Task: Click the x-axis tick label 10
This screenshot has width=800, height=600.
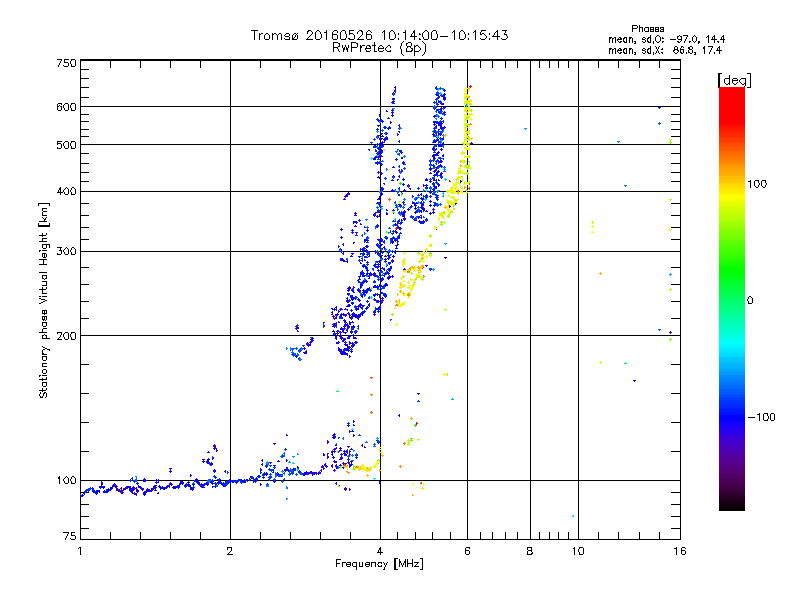Action: pos(578,551)
